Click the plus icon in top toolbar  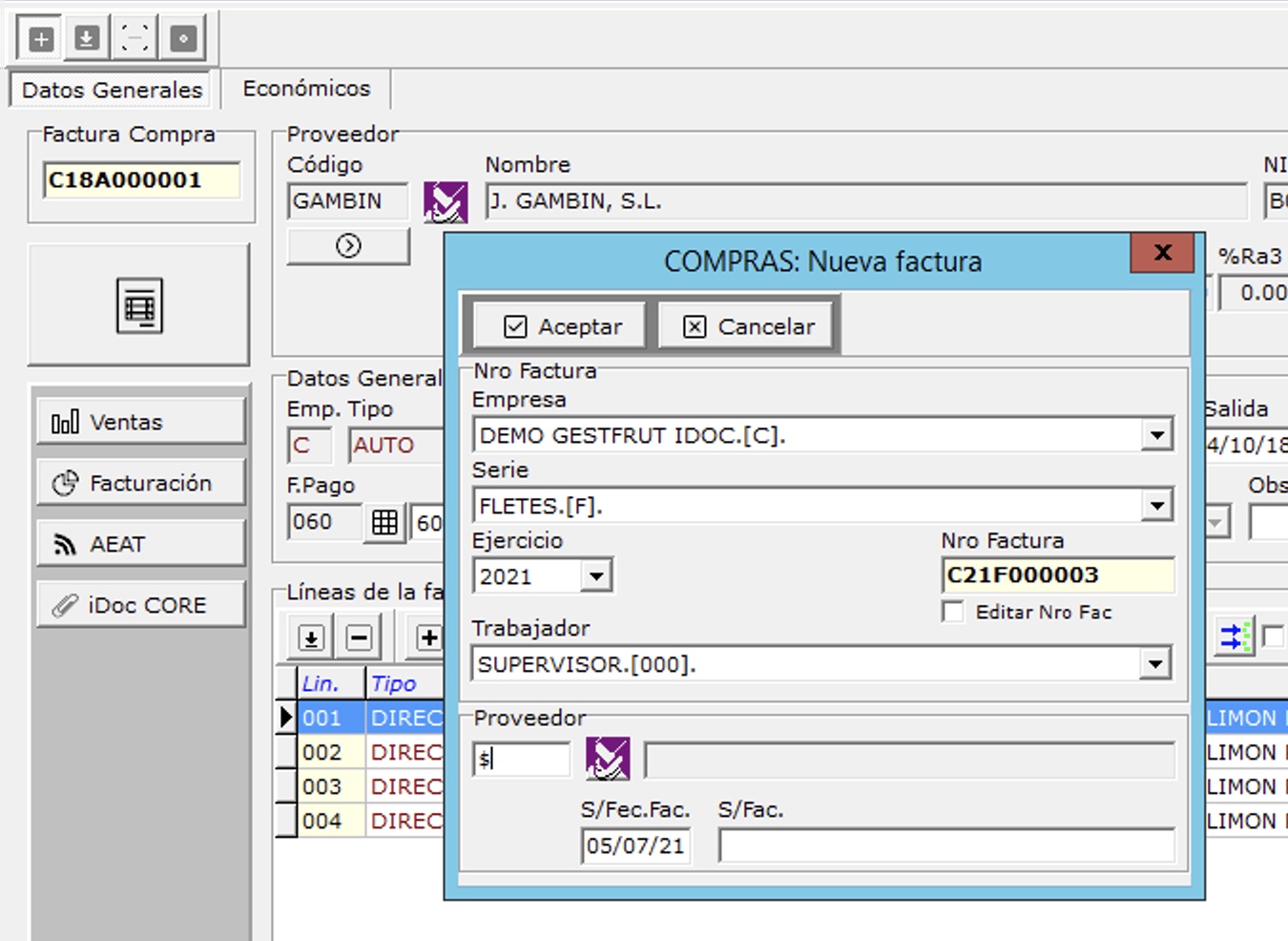click(x=40, y=39)
